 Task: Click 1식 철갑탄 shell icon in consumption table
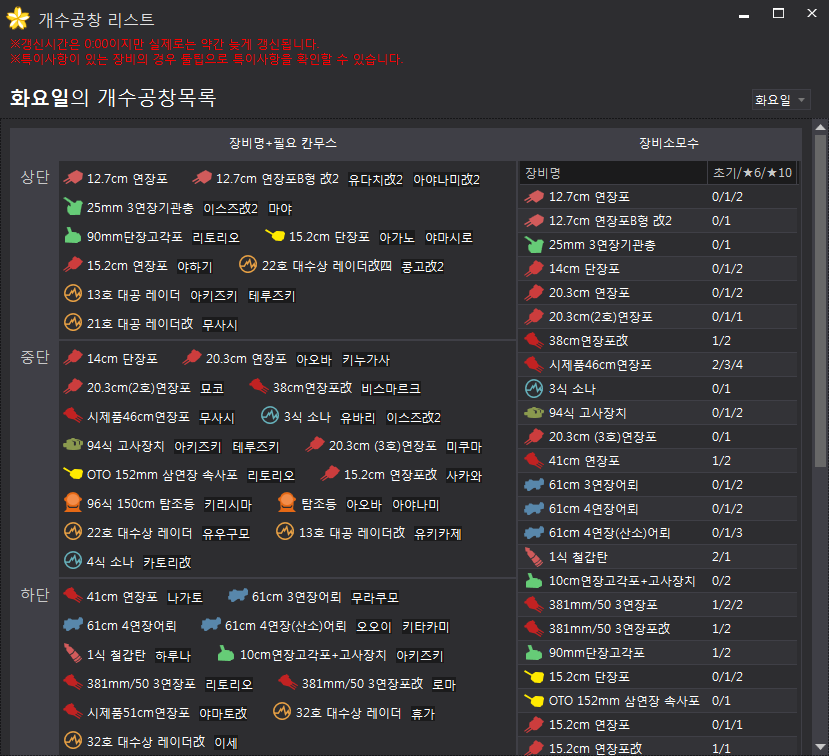pos(534,556)
